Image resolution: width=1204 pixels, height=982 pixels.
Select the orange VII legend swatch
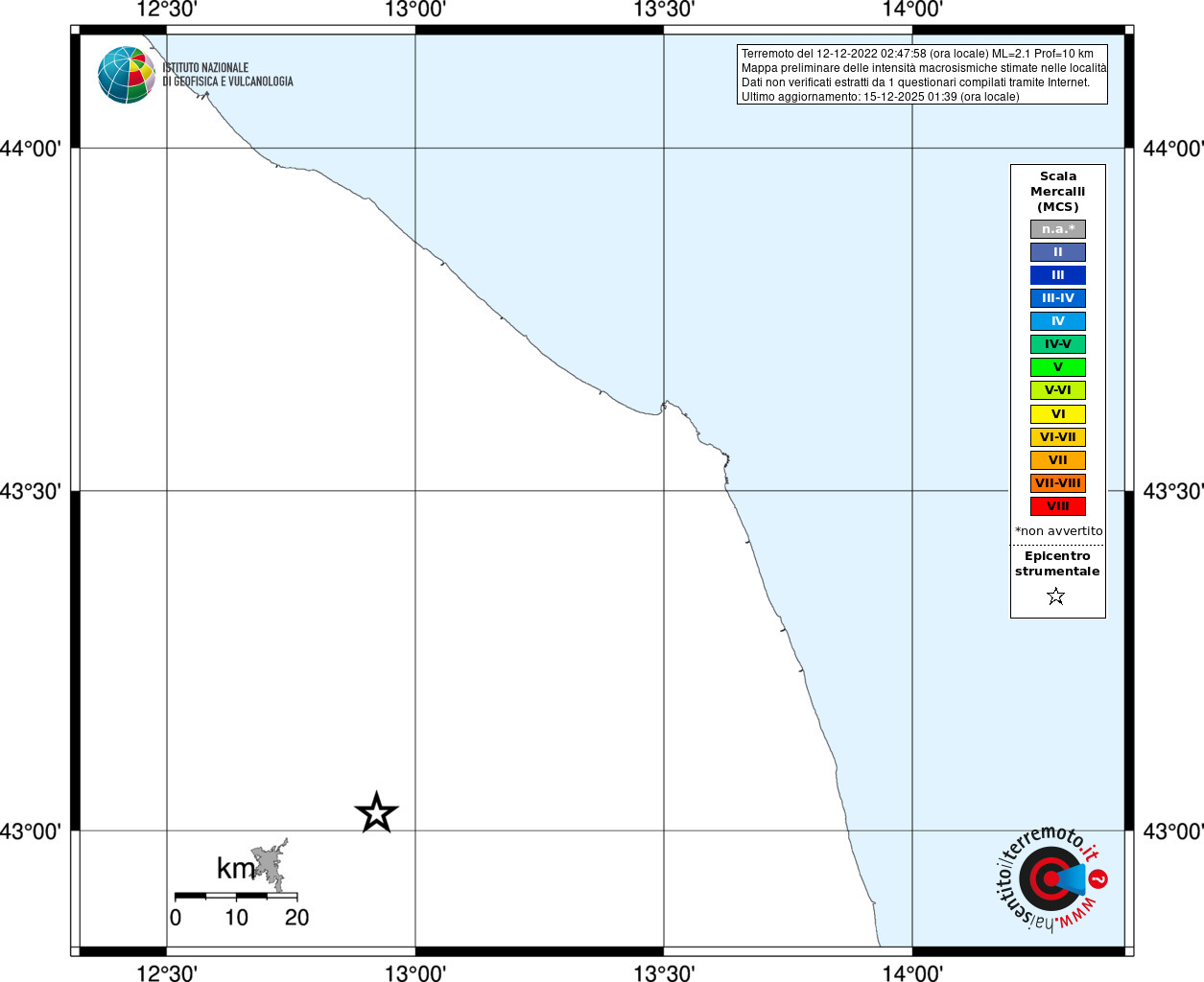coord(1058,460)
